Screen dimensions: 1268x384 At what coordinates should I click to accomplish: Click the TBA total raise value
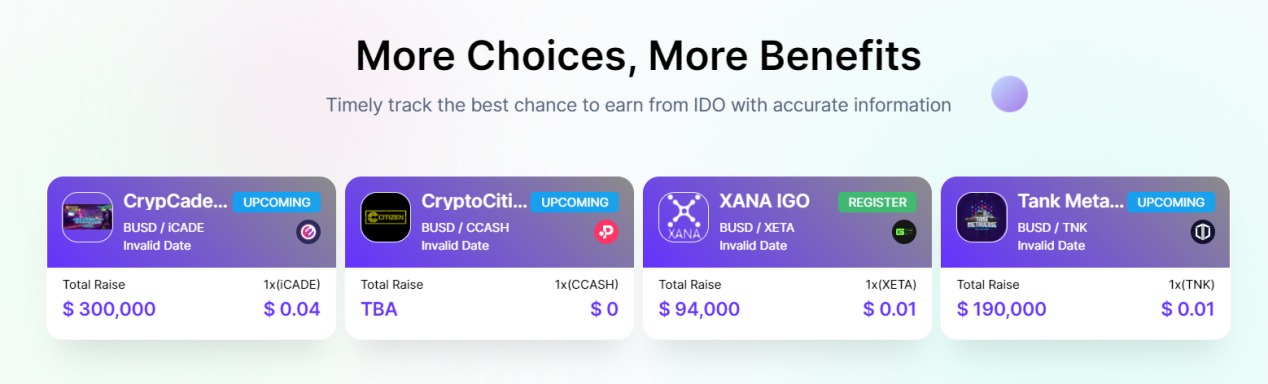click(379, 309)
